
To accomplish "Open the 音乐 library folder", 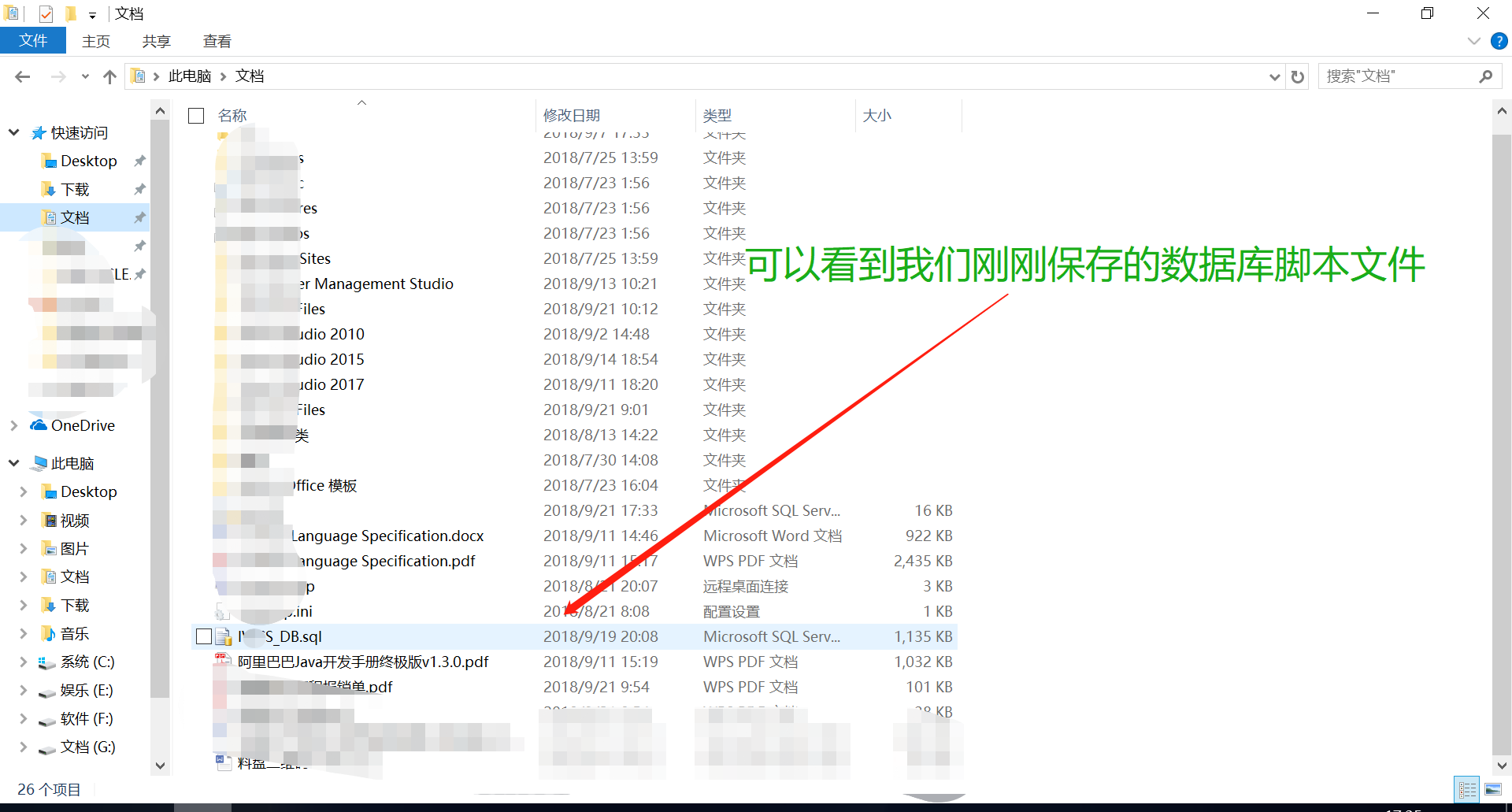I will [75, 634].
